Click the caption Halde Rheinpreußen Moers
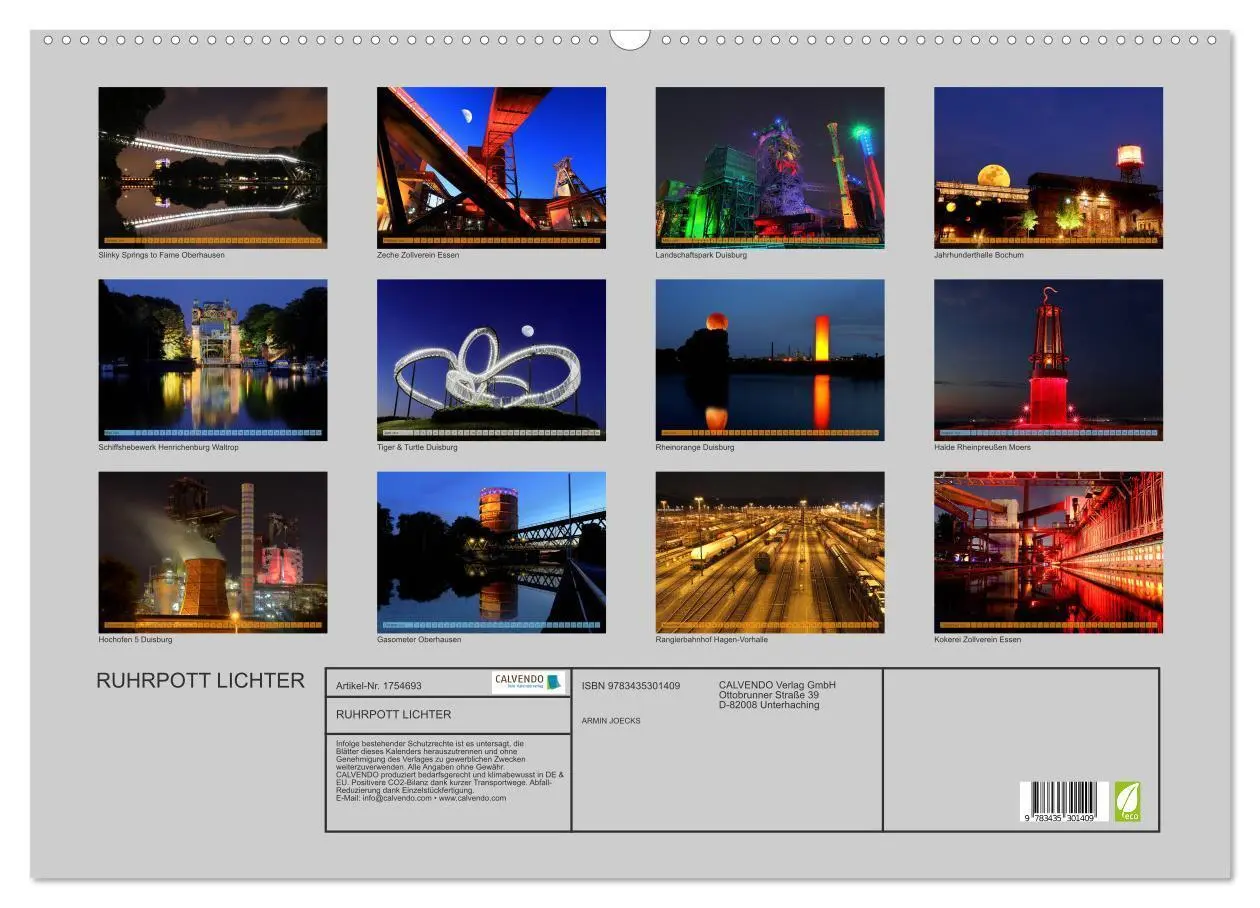1260x908 pixels. tap(982, 447)
